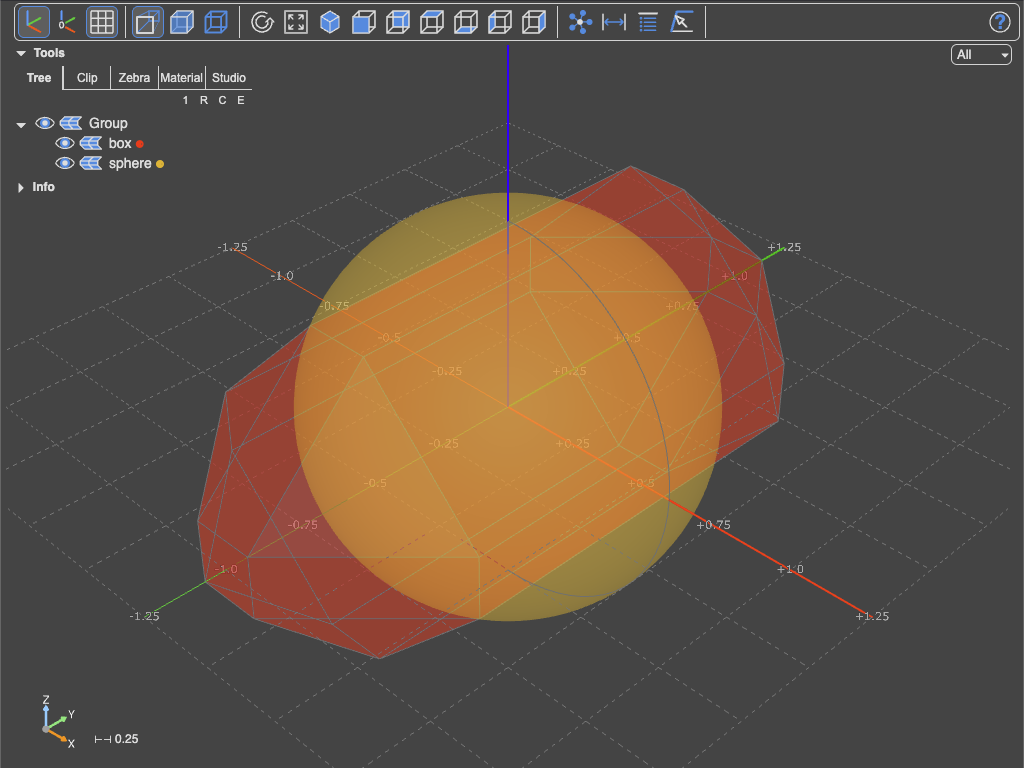This screenshot has height=768, width=1024.
Task: Open the All selection filter dropdown
Action: [x=981, y=54]
